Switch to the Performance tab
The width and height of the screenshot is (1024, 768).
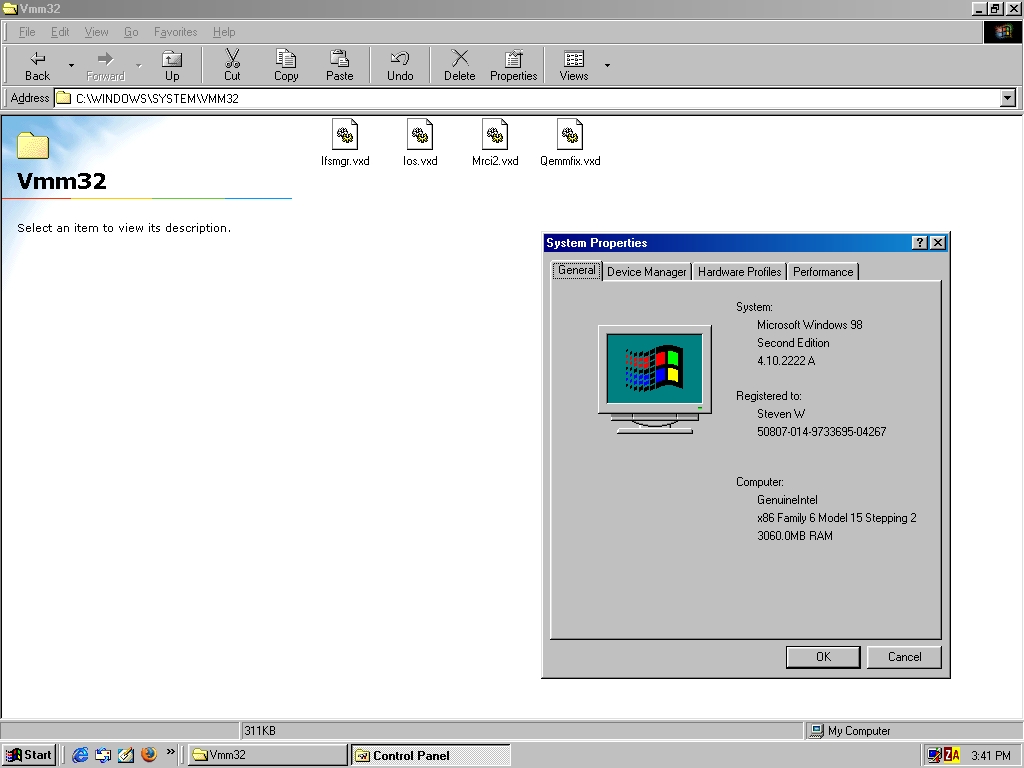click(x=823, y=272)
